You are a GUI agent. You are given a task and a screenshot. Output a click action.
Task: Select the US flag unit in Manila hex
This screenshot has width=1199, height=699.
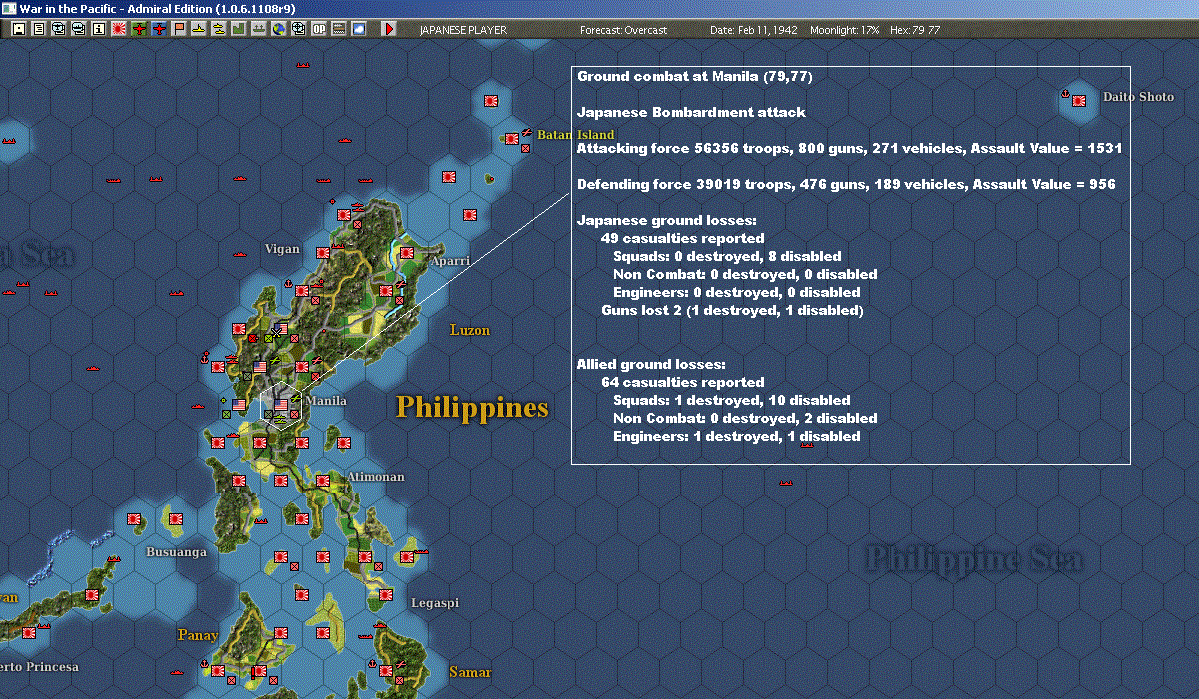coord(281,405)
